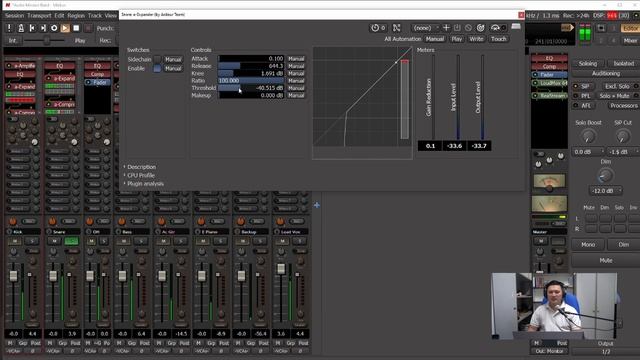The image size is (640, 360).
Task: Open the Track menu
Action: [x=95, y=16]
